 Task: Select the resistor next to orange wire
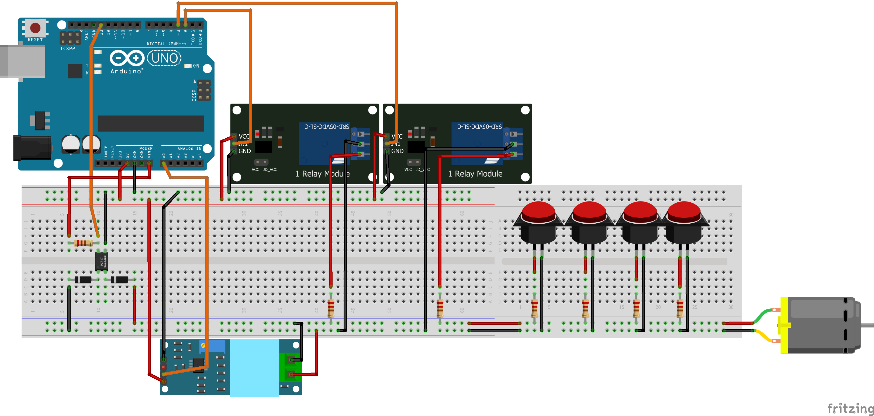[84, 243]
